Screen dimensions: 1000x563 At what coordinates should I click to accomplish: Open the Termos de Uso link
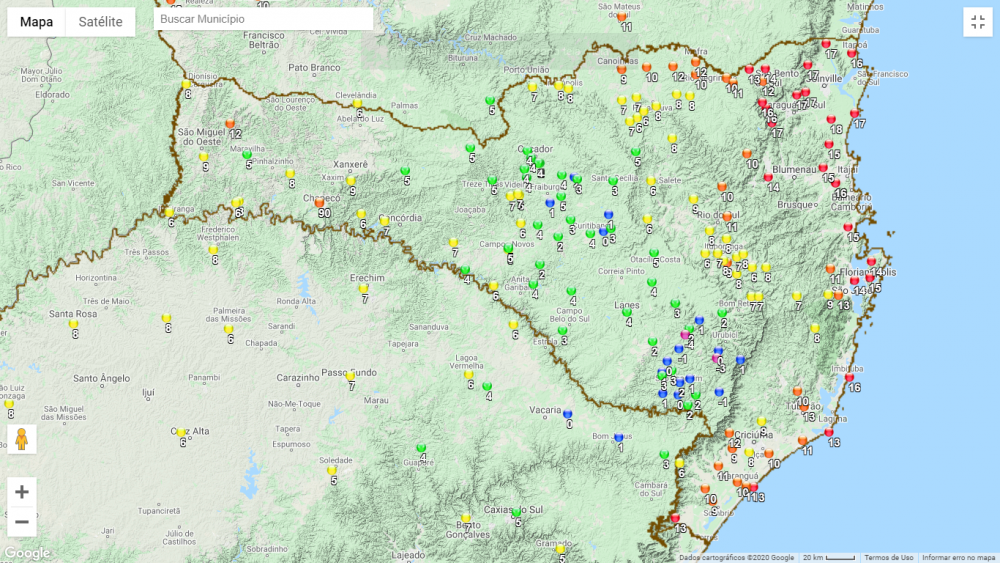point(888,557)
